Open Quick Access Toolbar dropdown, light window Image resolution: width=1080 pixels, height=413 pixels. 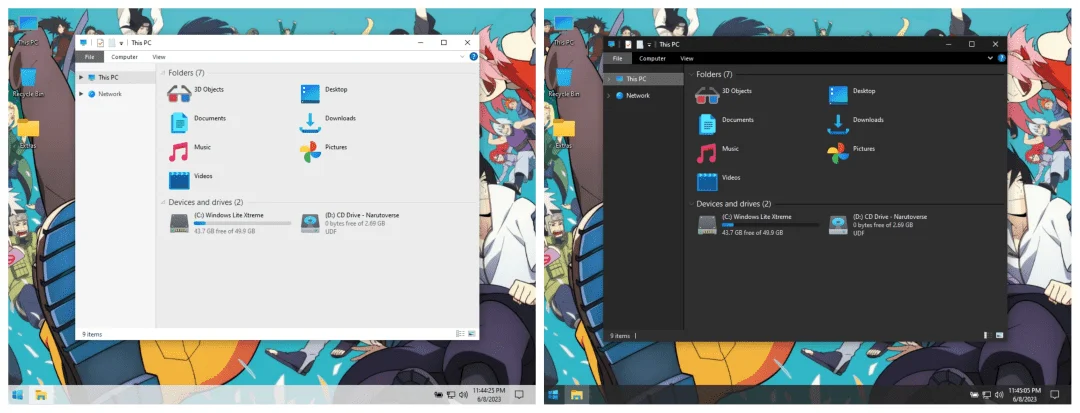[121, 43]
